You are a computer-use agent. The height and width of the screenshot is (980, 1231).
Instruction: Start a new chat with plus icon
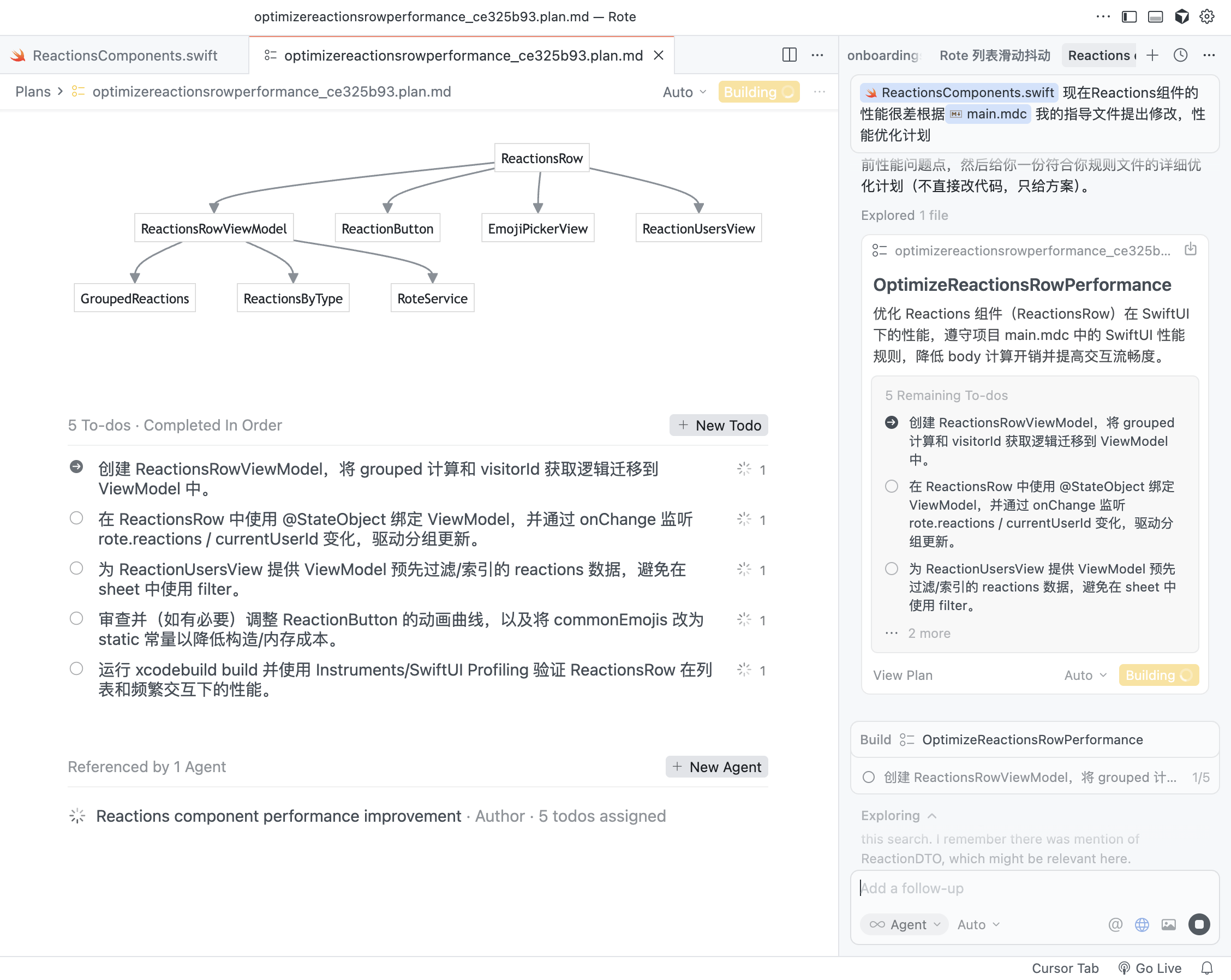click(1152, 55)
